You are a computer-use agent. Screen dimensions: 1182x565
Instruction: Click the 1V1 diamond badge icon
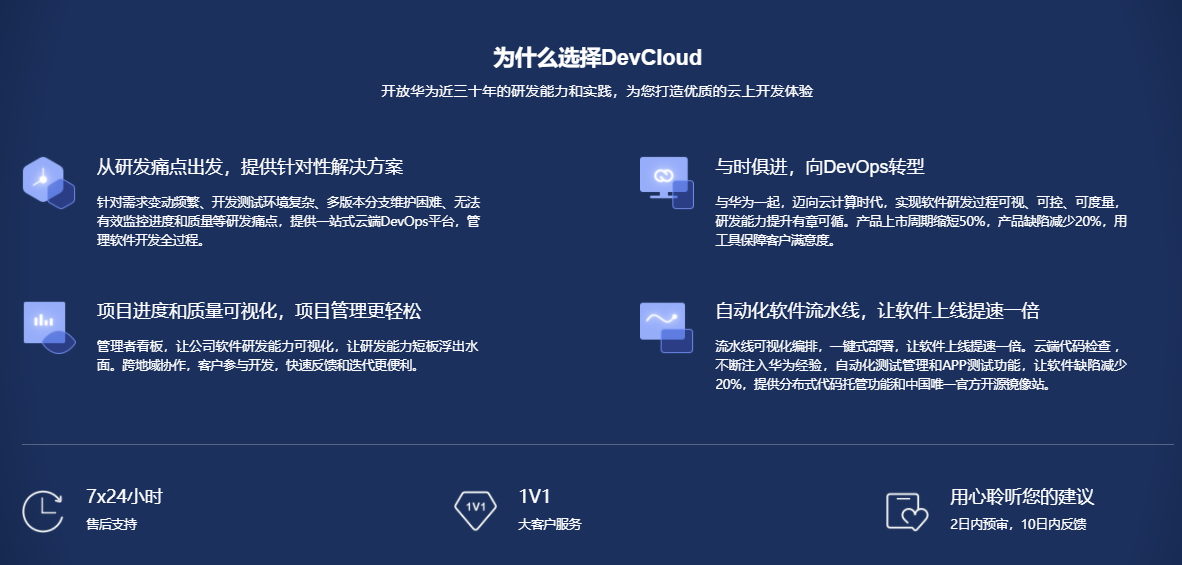click(476, 511)
